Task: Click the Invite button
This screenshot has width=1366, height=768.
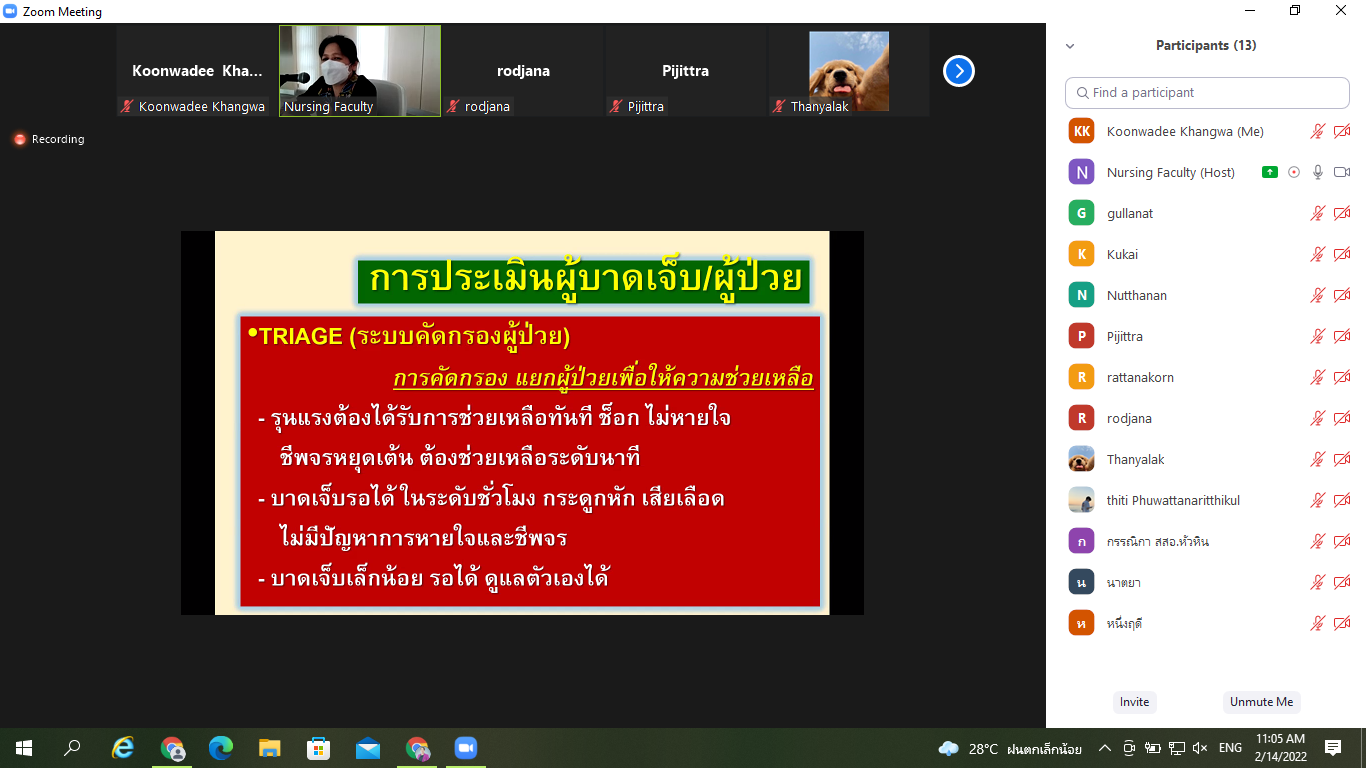Action: click(1134, 702)
